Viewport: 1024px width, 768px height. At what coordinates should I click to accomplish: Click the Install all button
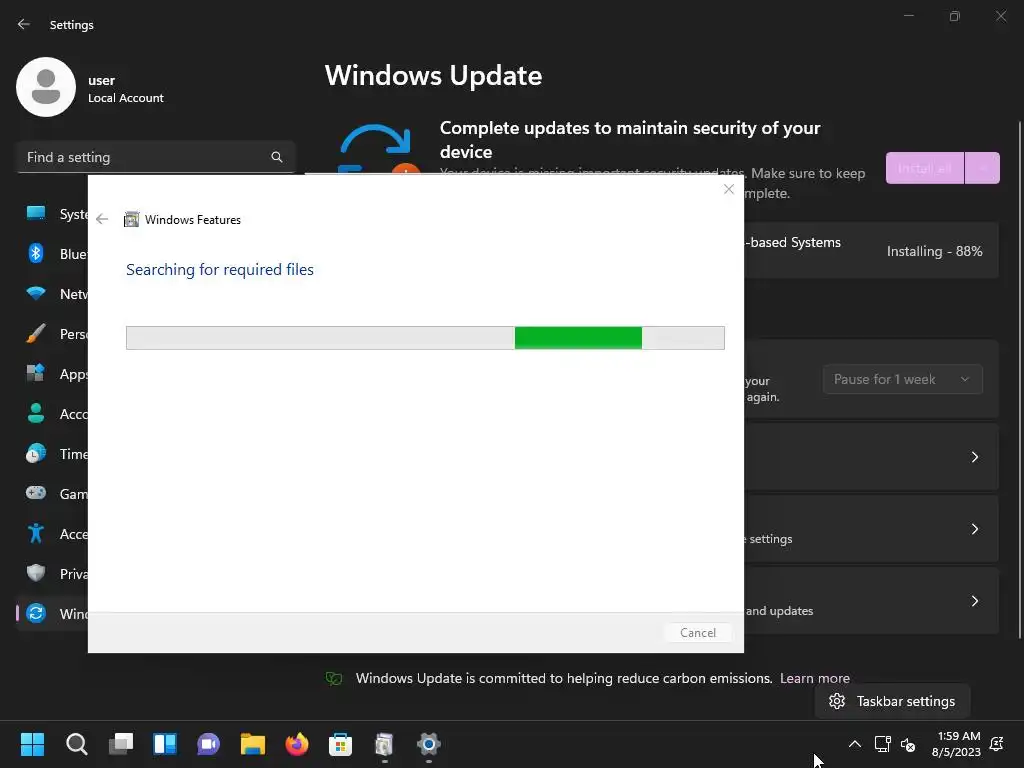click(x=924, y=168)
